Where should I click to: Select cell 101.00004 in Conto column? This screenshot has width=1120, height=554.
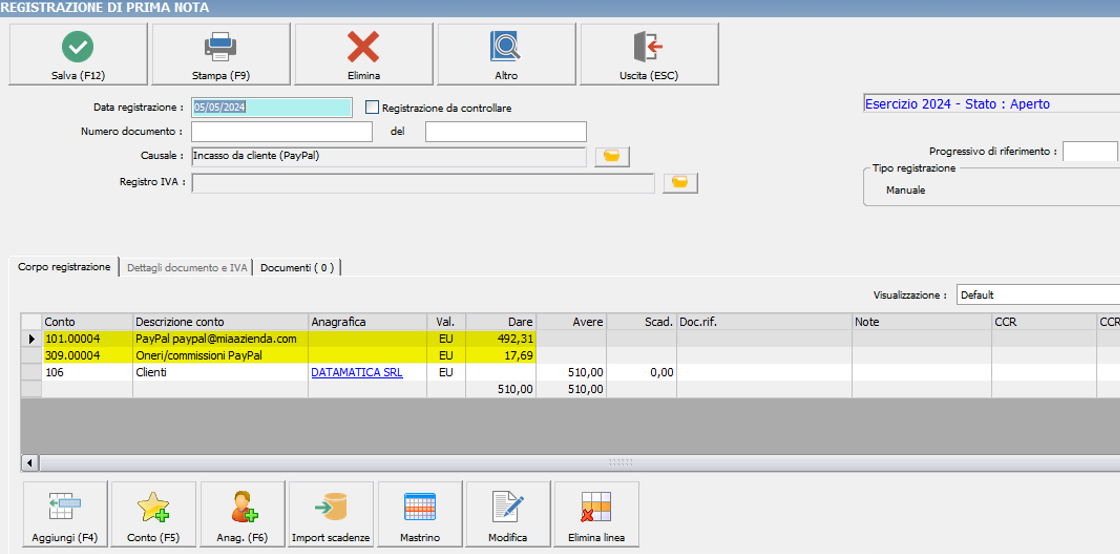(x=88, y=338)
